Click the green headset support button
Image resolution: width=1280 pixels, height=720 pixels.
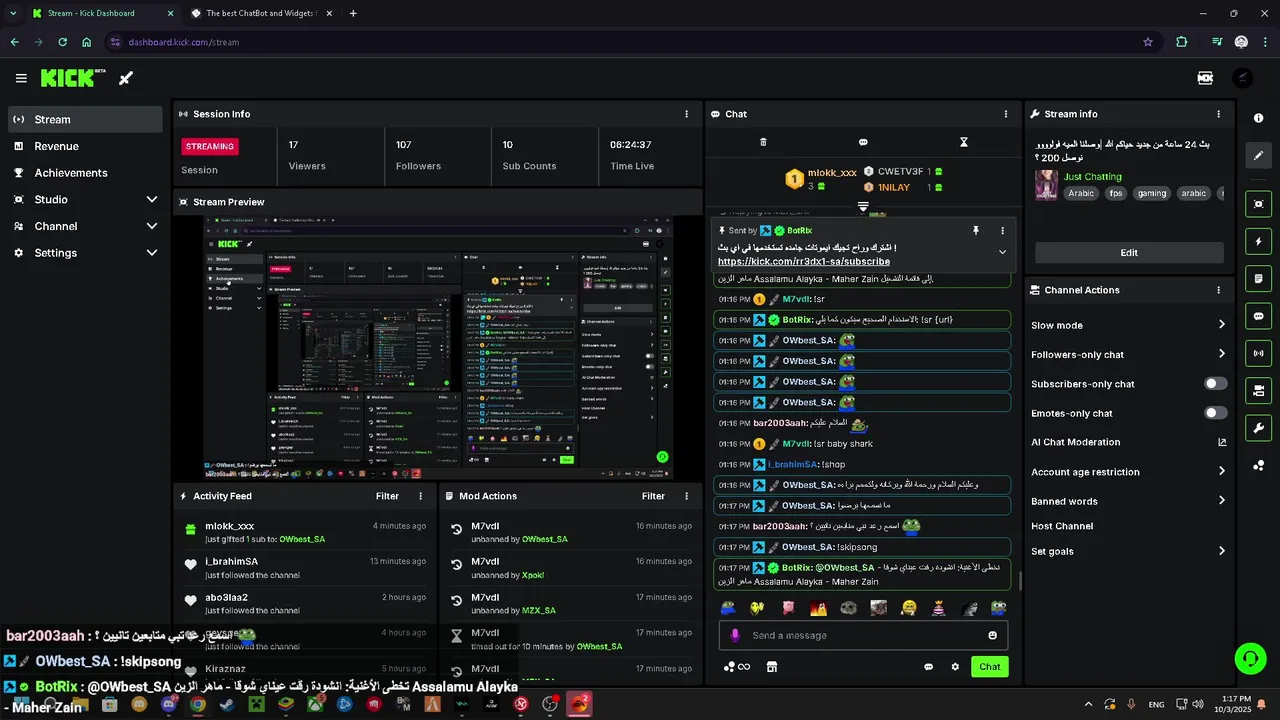click(x=1250, y=658)
